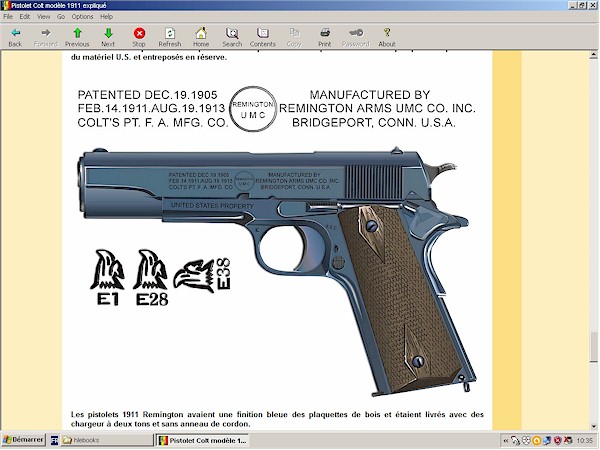Open the View menu
600x450 pixels.
pos(44,16)
